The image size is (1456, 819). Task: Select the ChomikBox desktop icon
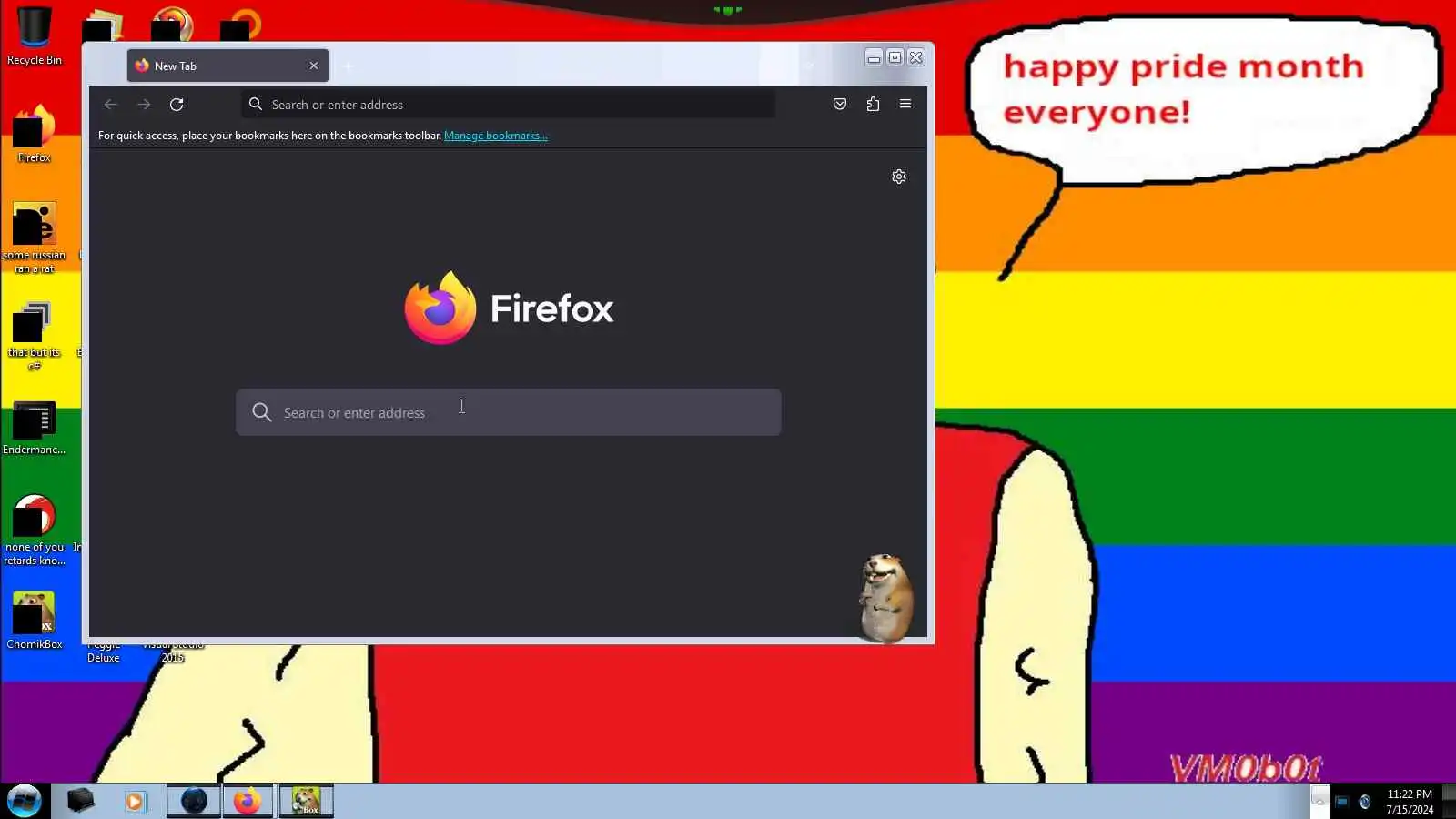coord(35,621)
